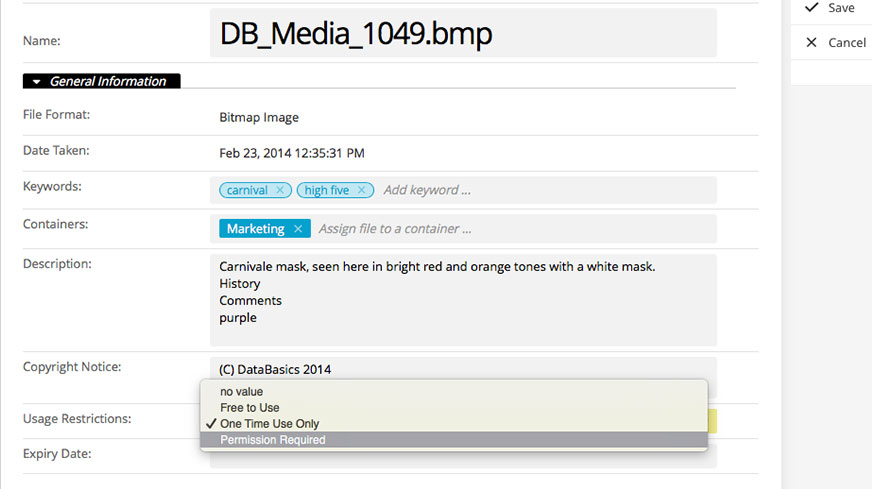The image size is (872, 489).
Task: Remove the carnival keyword tag
Action: click(280, 190)
